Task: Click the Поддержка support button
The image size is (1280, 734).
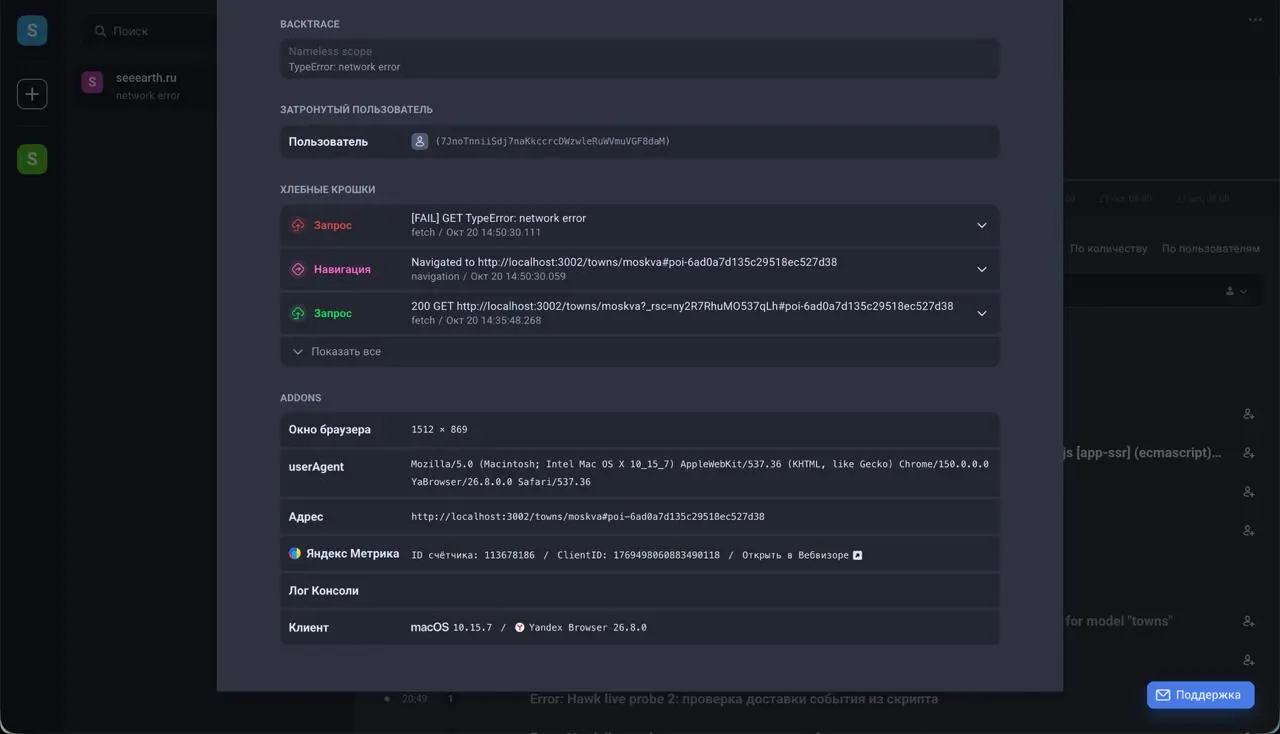Action: click(x=1200, y=695)
